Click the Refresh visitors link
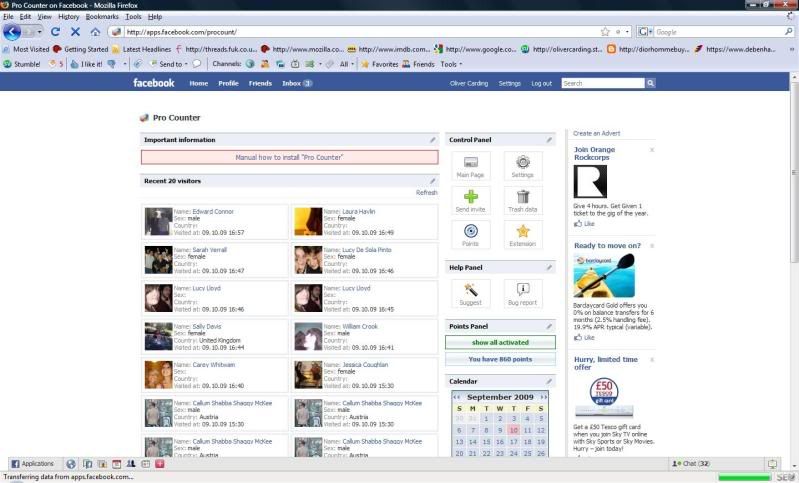 click(x=427, y=193)
